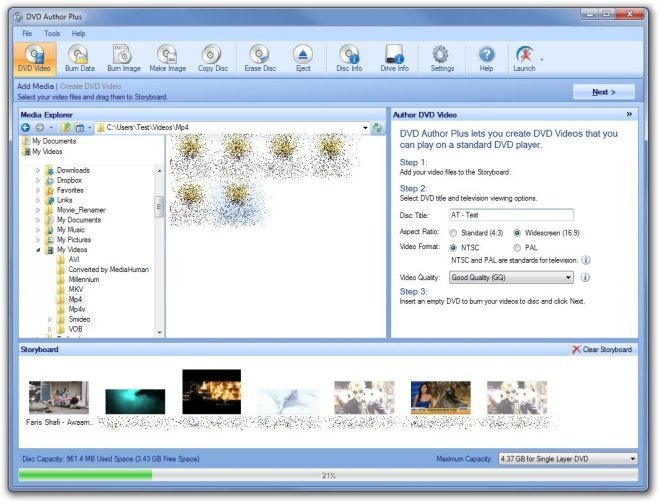This screenshot has width=660, height=503.
Task: Open the Settings gear icon
Action: tap(442, 59)
